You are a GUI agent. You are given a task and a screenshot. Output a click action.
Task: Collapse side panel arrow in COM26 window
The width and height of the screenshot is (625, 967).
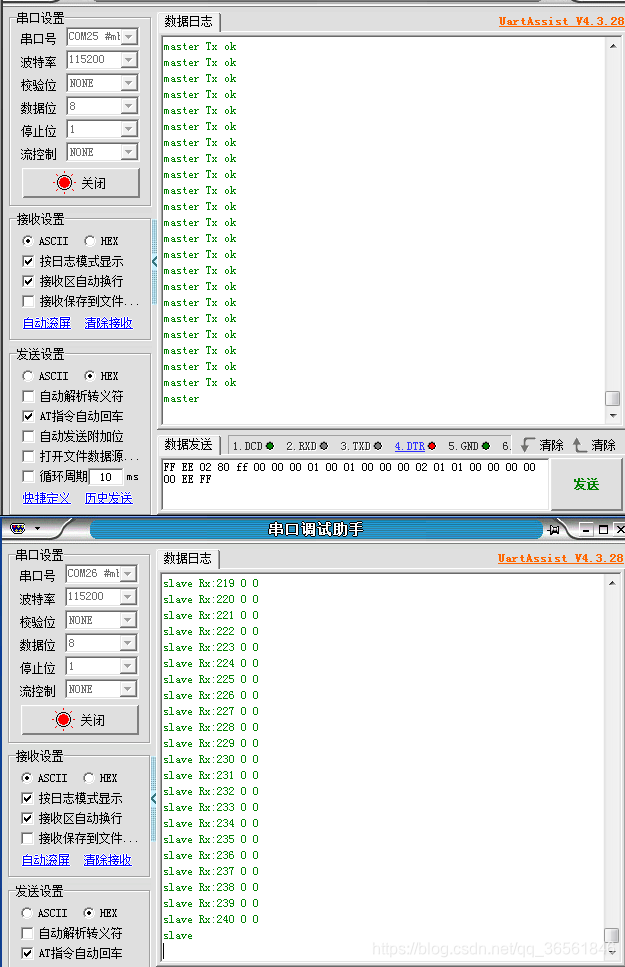pos(154,798)
